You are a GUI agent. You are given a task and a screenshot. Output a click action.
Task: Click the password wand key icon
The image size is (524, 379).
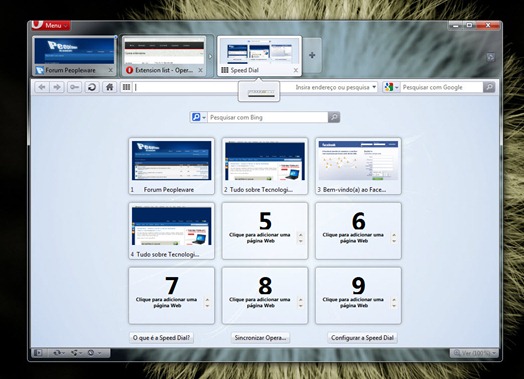pyautogui.click(x=74, y=88)
